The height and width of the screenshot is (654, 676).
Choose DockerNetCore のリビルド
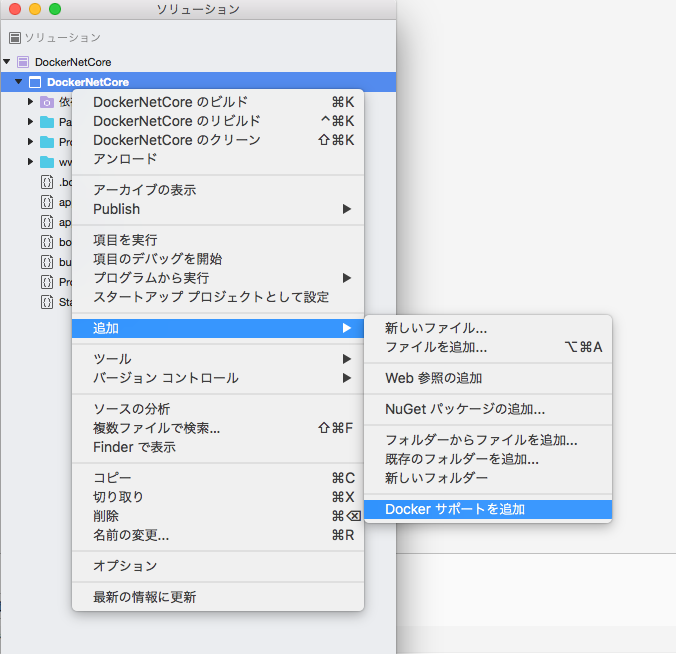tap(218, 121)
